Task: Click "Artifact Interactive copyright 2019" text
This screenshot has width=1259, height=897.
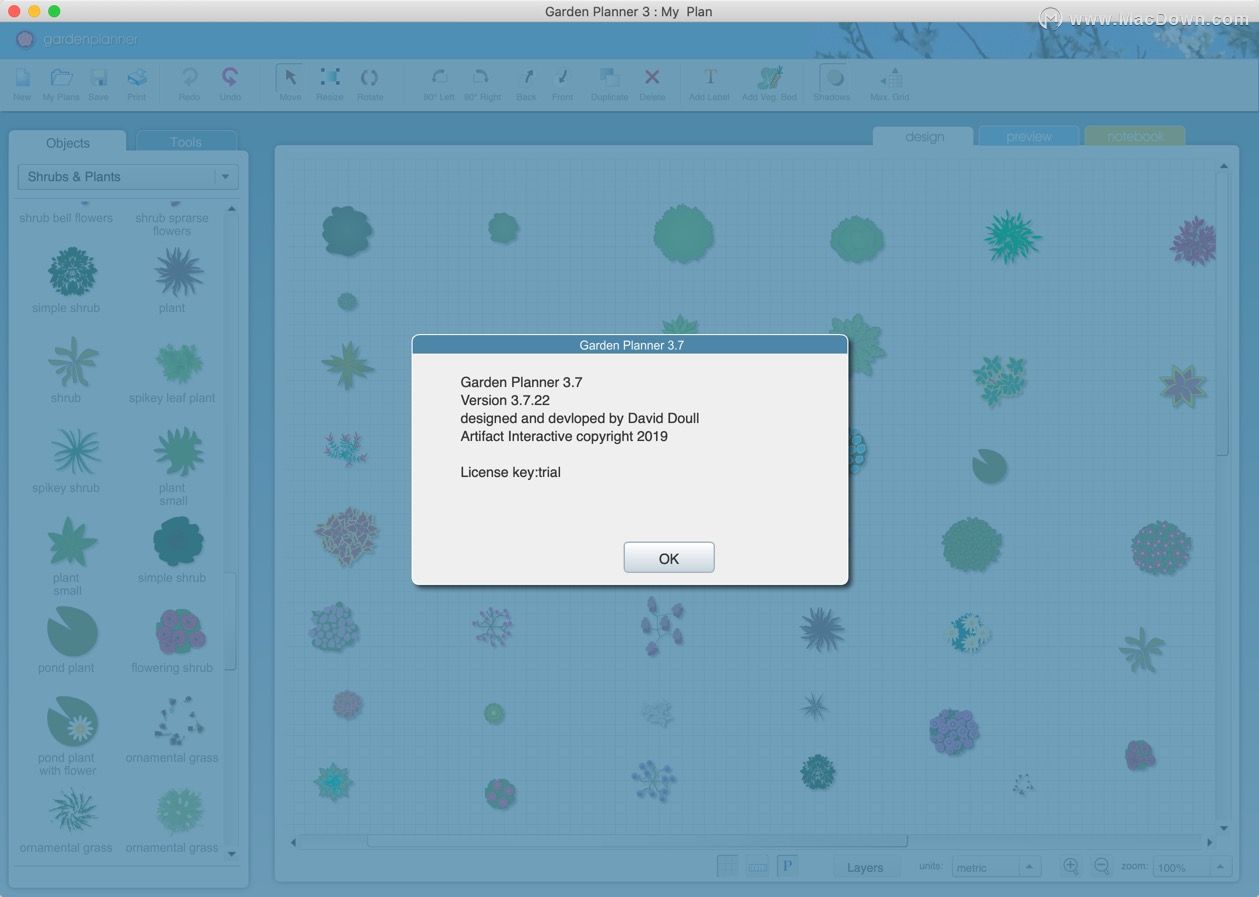Action: tap(564, 436)
